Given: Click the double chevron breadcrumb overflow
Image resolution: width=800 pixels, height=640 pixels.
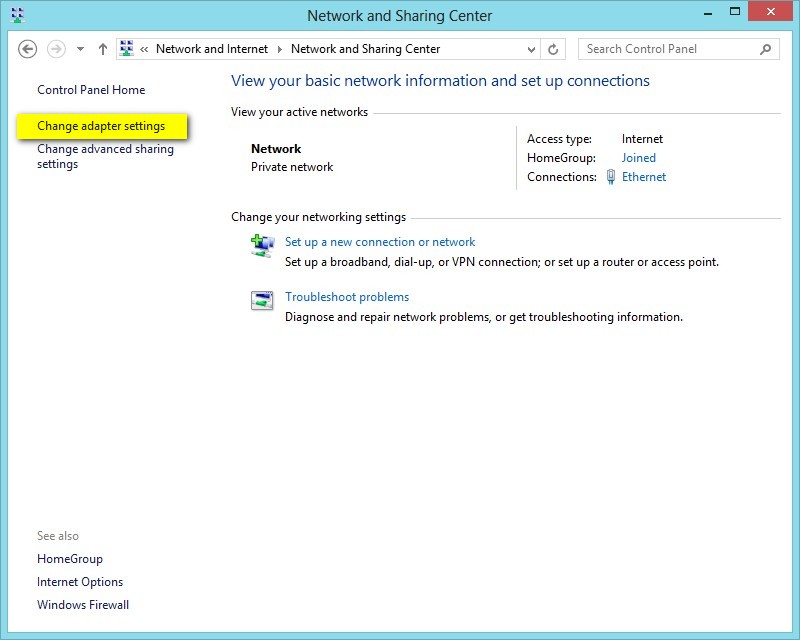Looking at the screenshot, I should [x=144, y=50].
